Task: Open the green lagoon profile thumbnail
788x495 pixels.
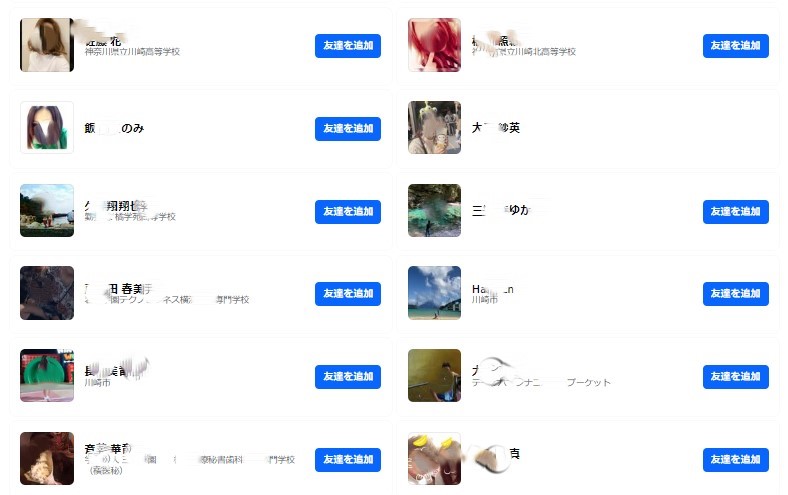Action: (434, 210)
